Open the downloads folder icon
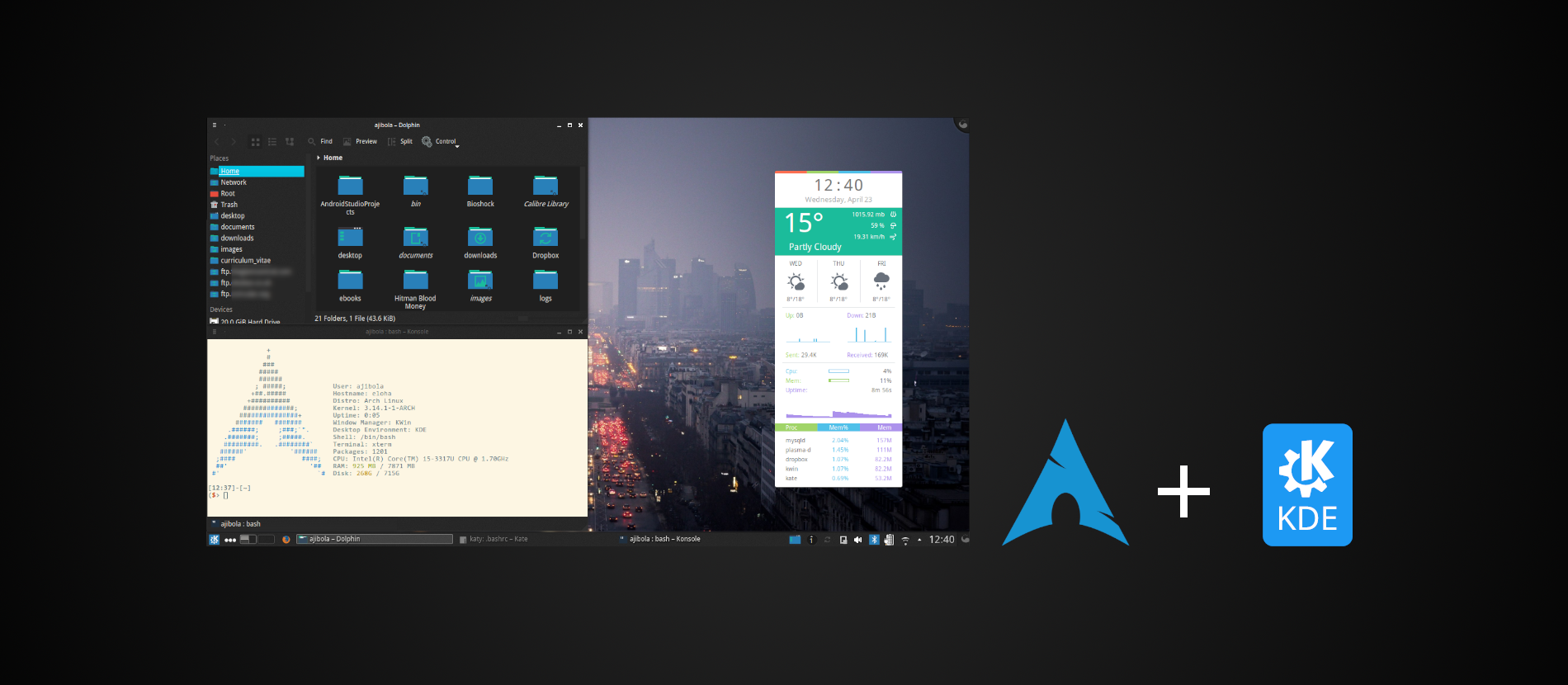 (x=480, y=239)
